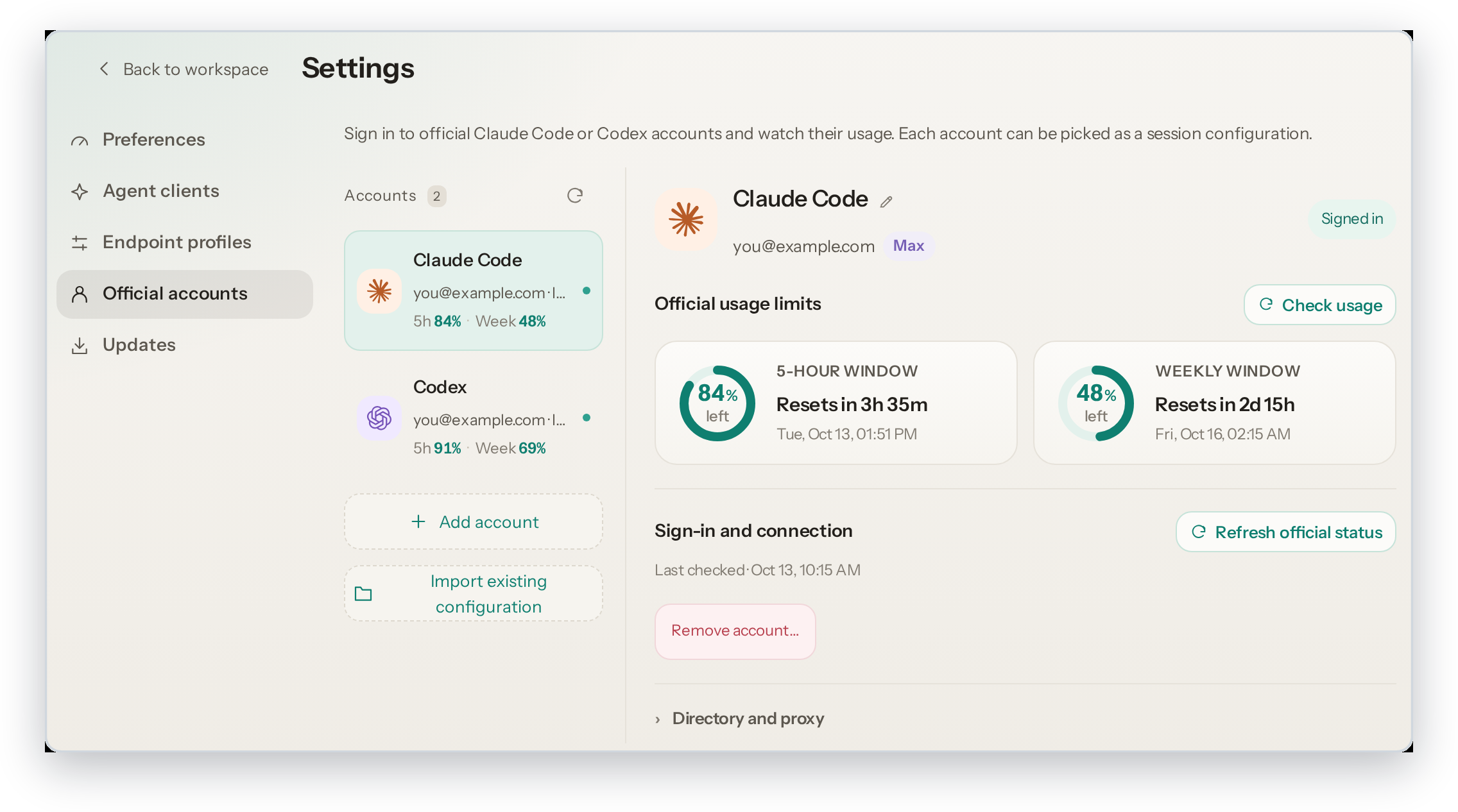Click the green status dot on Codex account
The height and width of the screenshot is (812, 1458).
pos(587,418)
